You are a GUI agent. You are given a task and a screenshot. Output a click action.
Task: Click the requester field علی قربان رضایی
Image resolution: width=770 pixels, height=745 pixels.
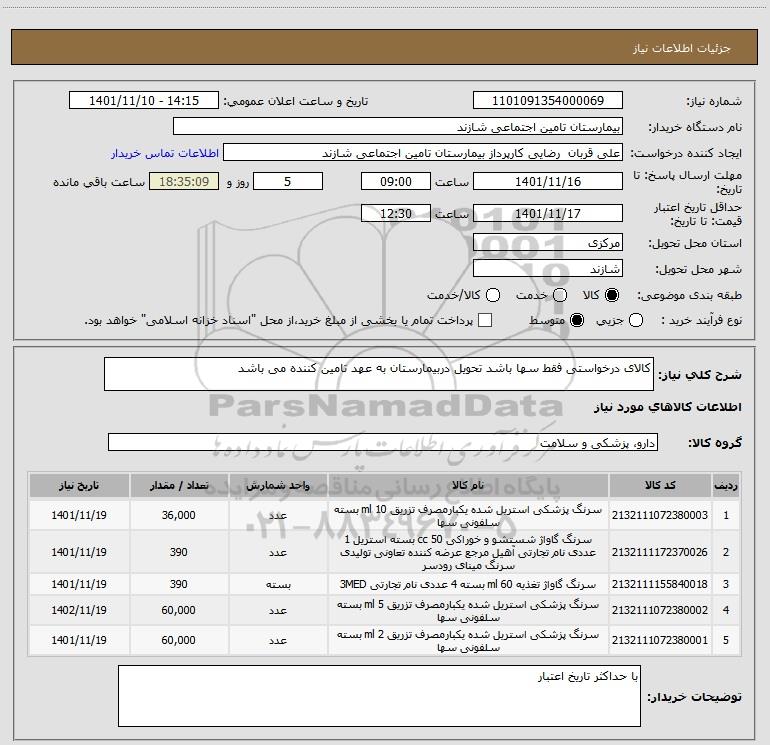pos(423,153)
